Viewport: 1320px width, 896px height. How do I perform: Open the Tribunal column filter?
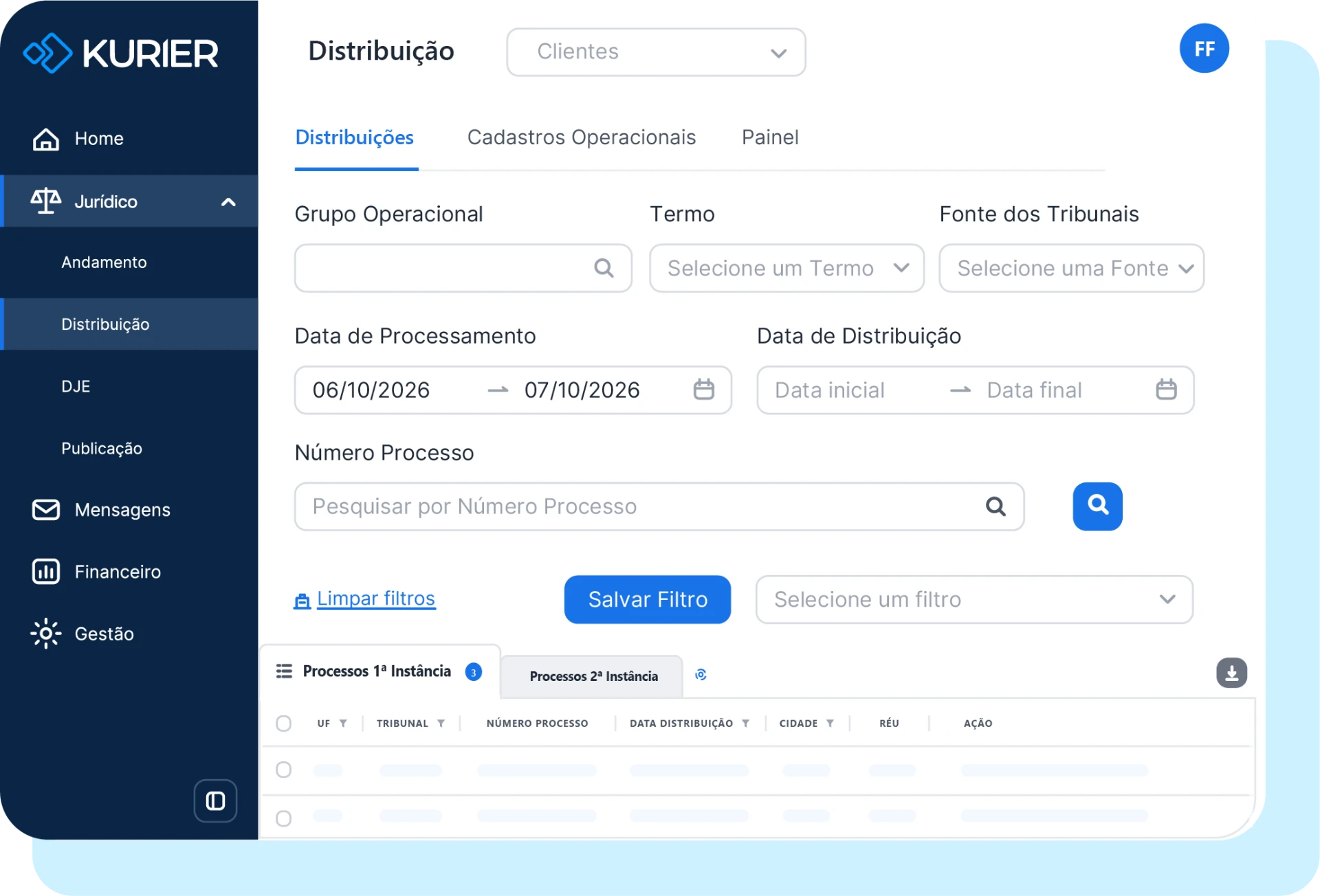441,724
